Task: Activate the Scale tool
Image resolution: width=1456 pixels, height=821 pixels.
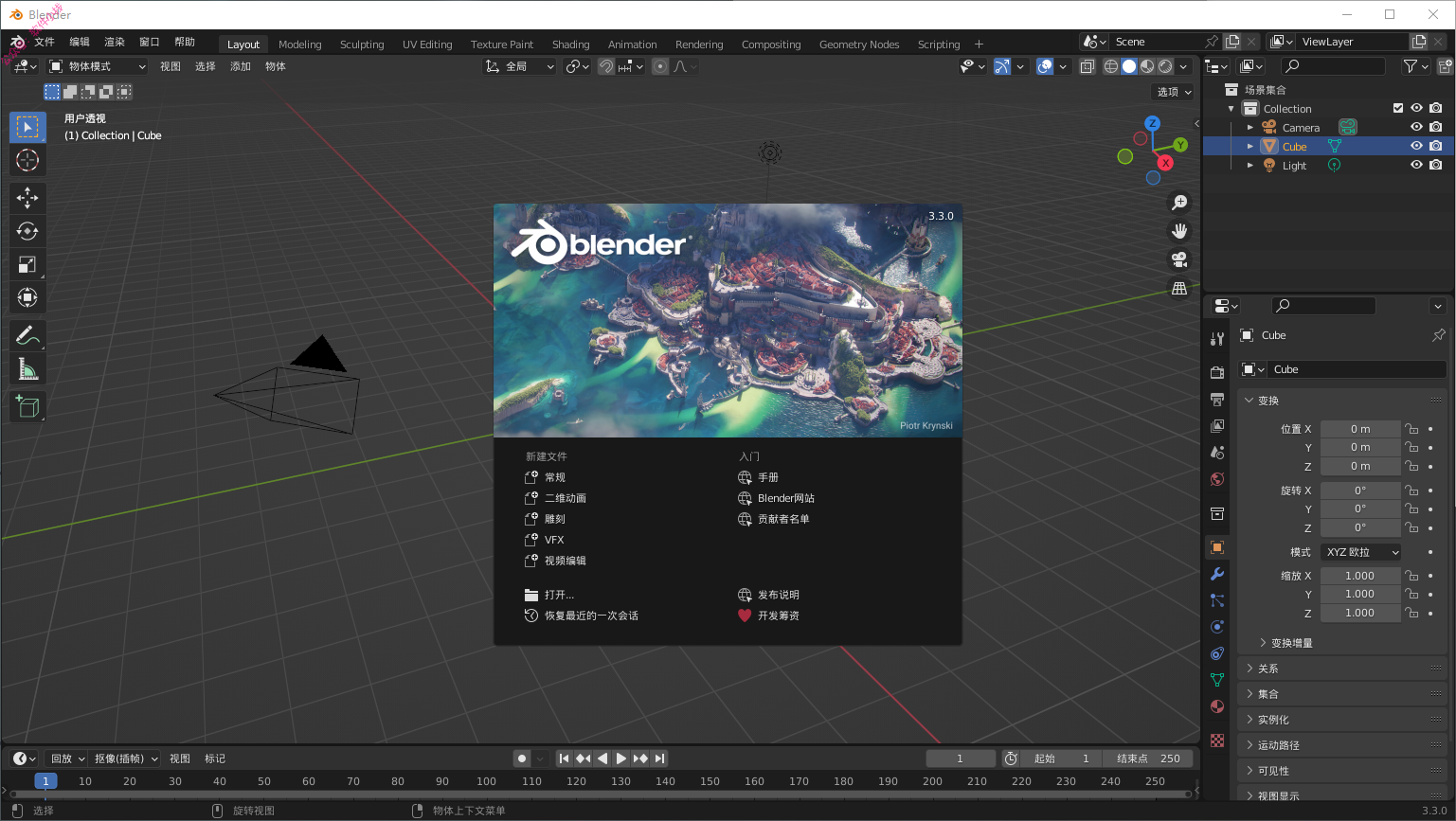Action: click(27, 264)
